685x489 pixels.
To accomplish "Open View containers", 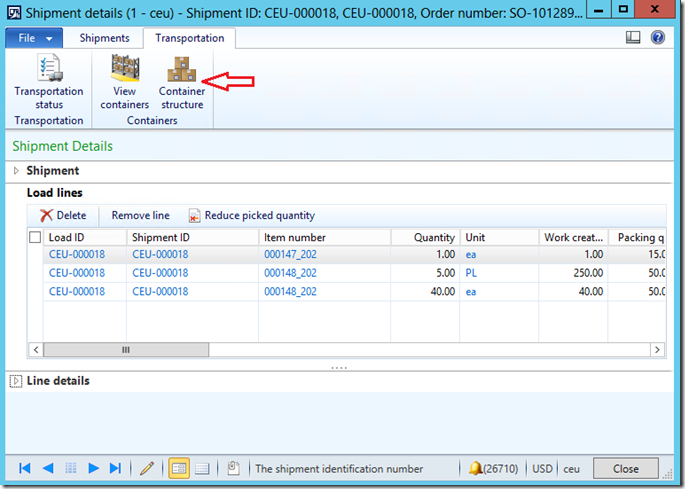I will [x=124, y=82].
